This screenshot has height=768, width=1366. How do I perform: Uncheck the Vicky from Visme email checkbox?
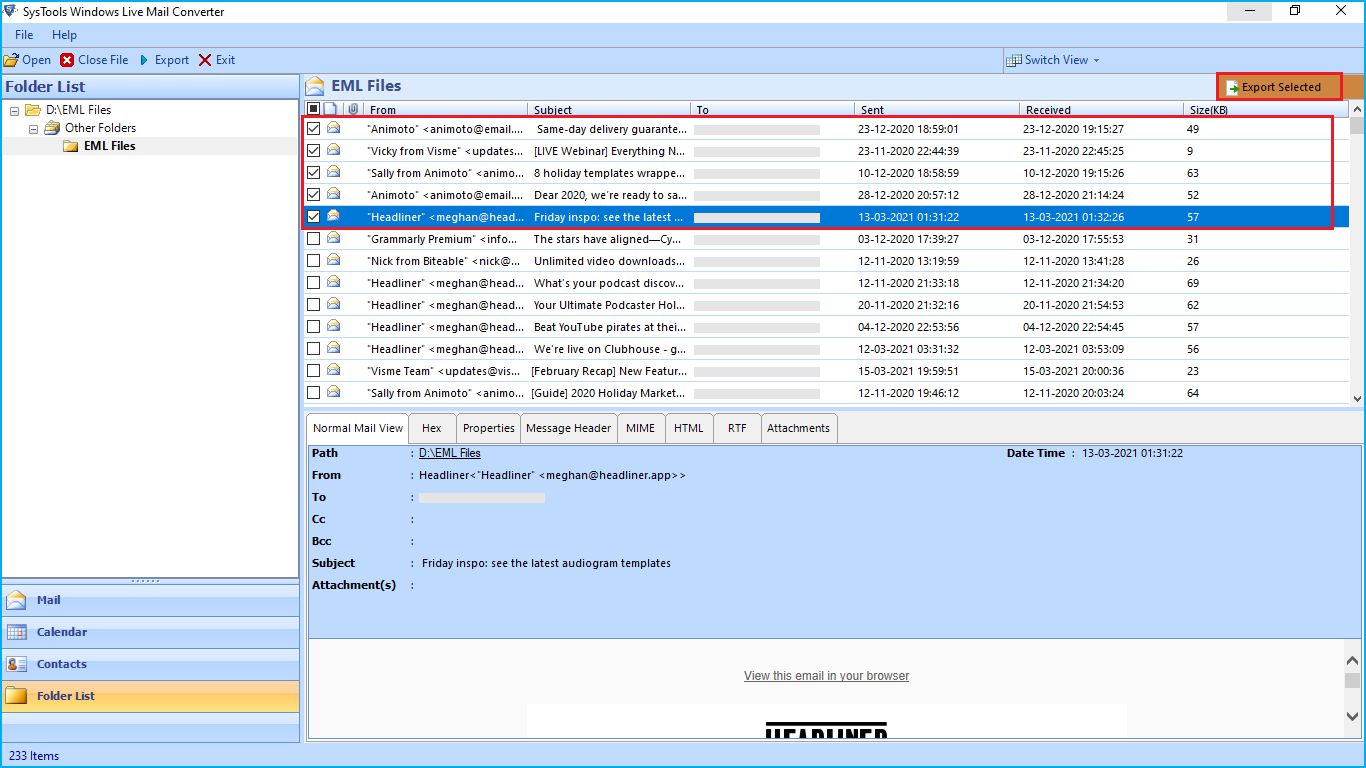click(314, 151)
